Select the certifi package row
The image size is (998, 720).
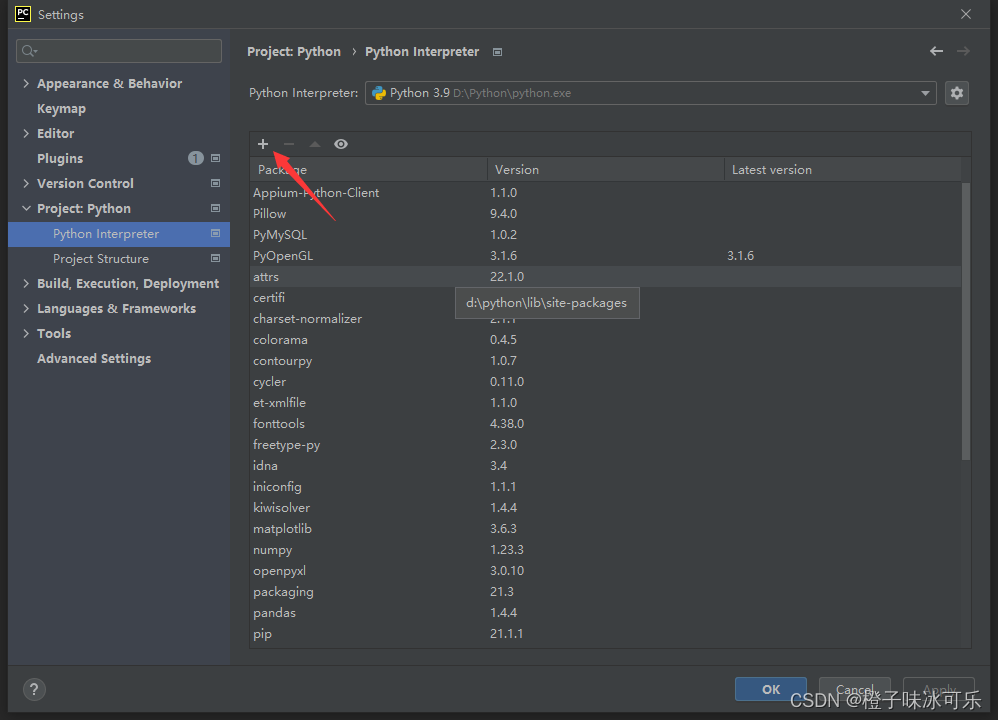point(605,297)
